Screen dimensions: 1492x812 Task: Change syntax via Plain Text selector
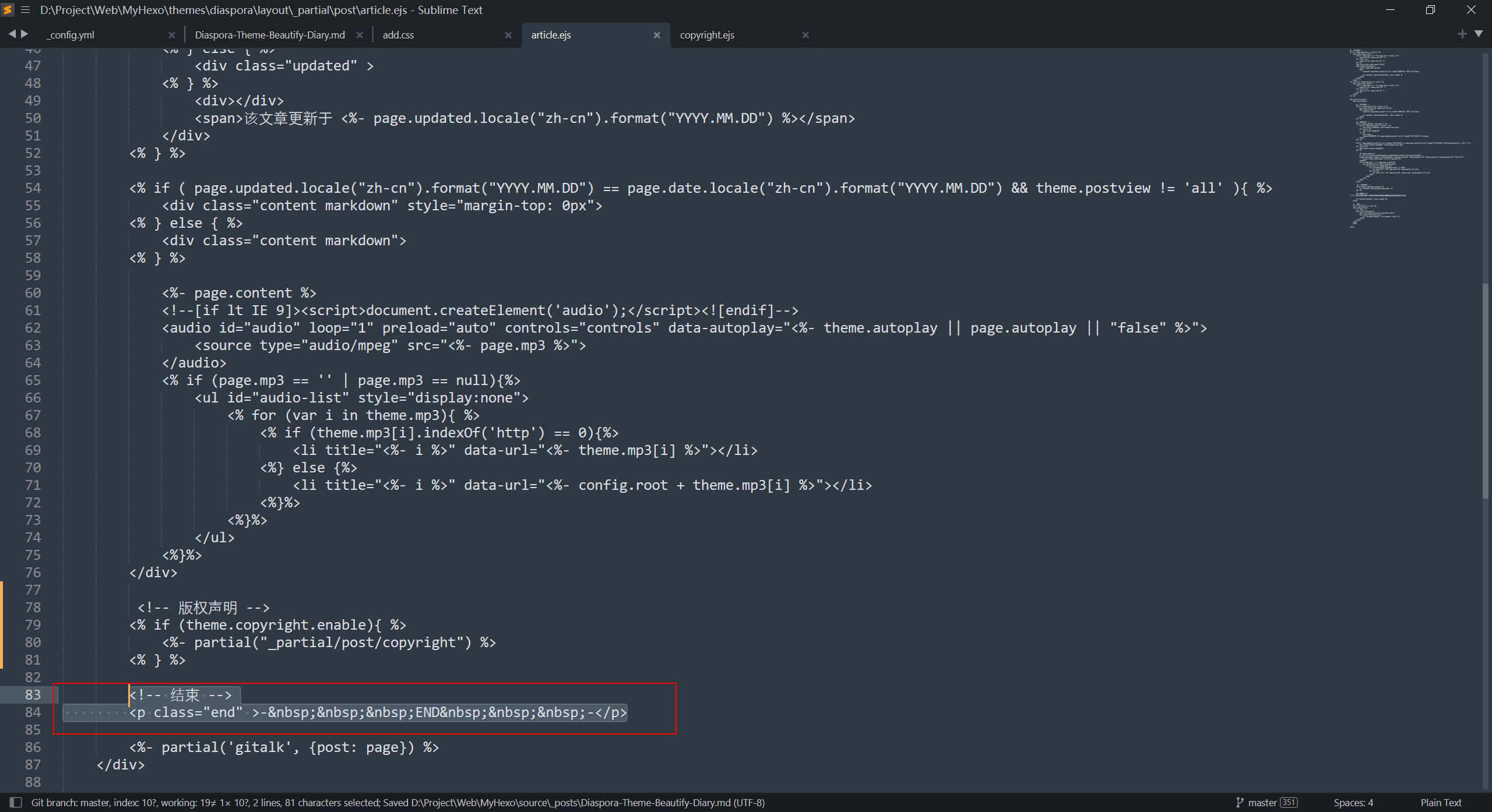click(1441, 802)
